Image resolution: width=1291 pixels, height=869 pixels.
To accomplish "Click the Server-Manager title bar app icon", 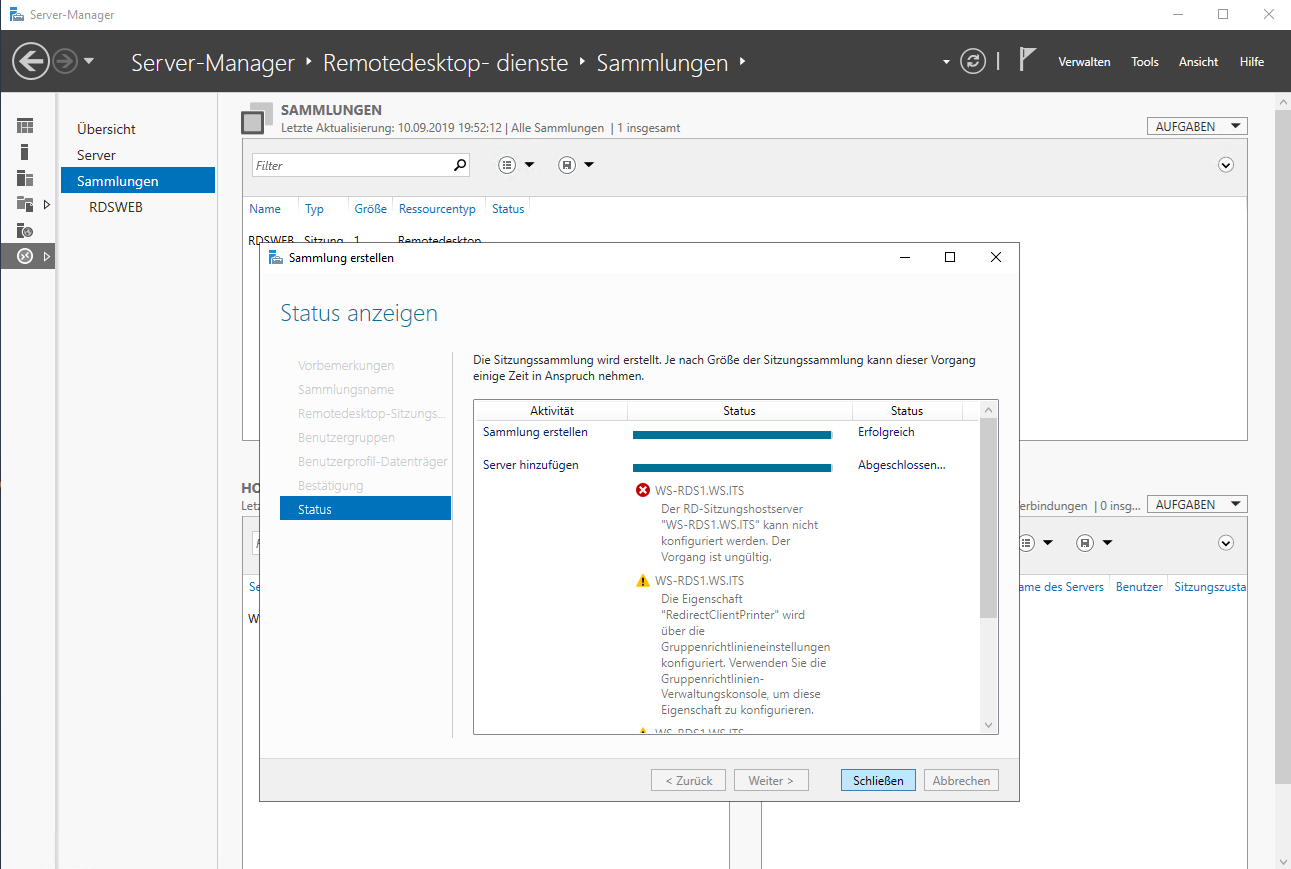I will (x=17, y=15).
